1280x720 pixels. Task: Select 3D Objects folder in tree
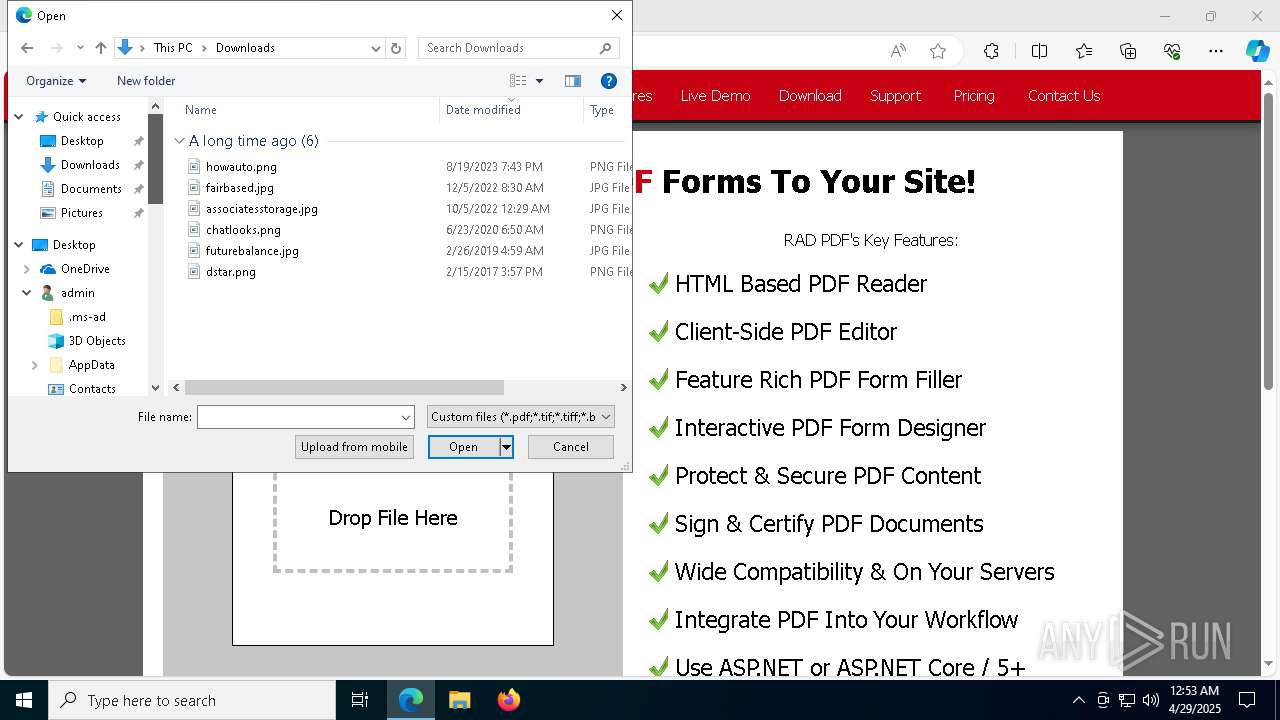click(97, 341)
